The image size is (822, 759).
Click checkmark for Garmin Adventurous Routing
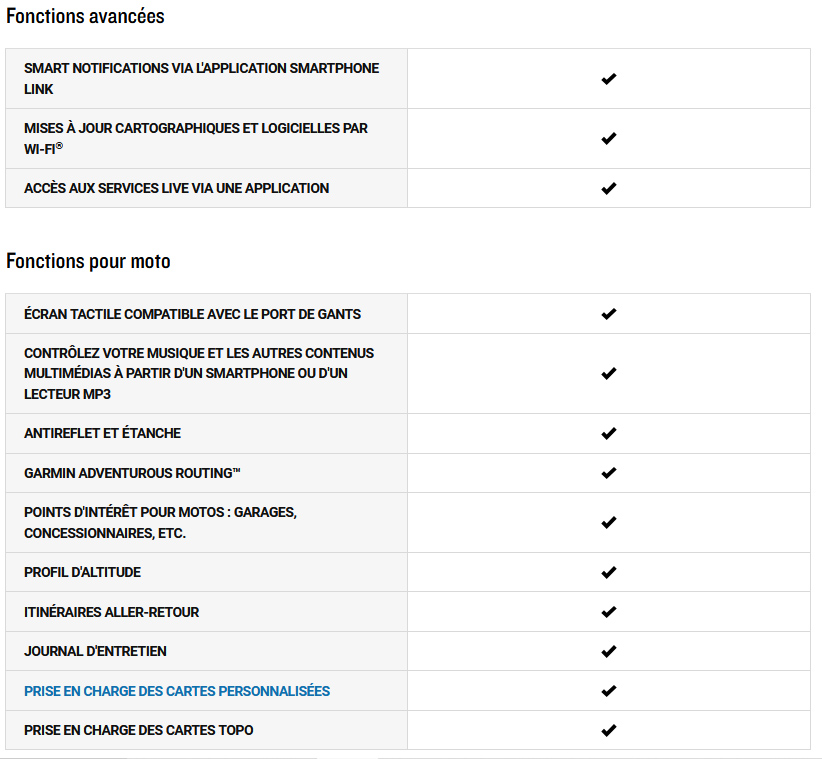(609, 473)
